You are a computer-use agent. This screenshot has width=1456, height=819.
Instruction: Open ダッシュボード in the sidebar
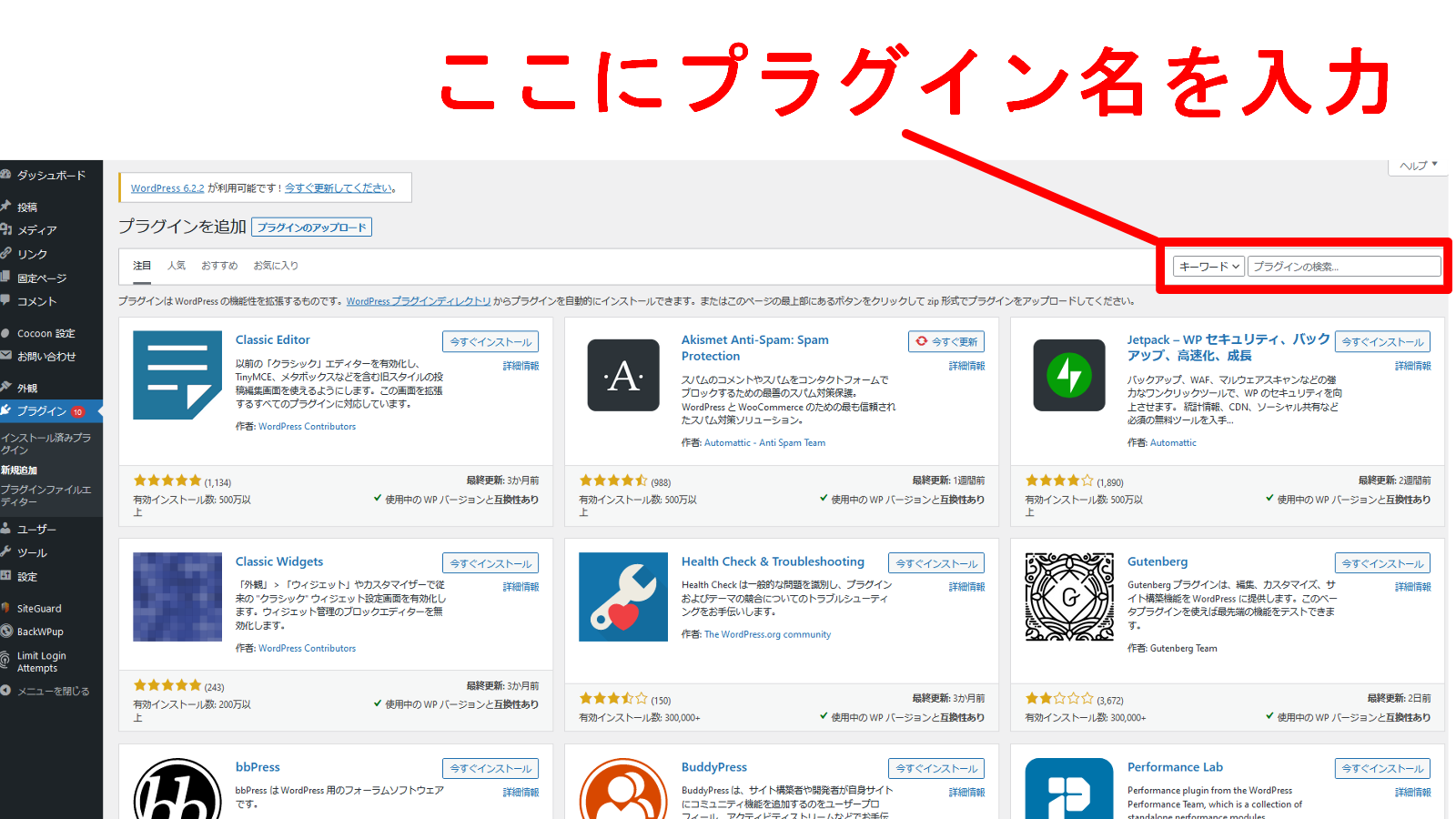pos(51,175)
